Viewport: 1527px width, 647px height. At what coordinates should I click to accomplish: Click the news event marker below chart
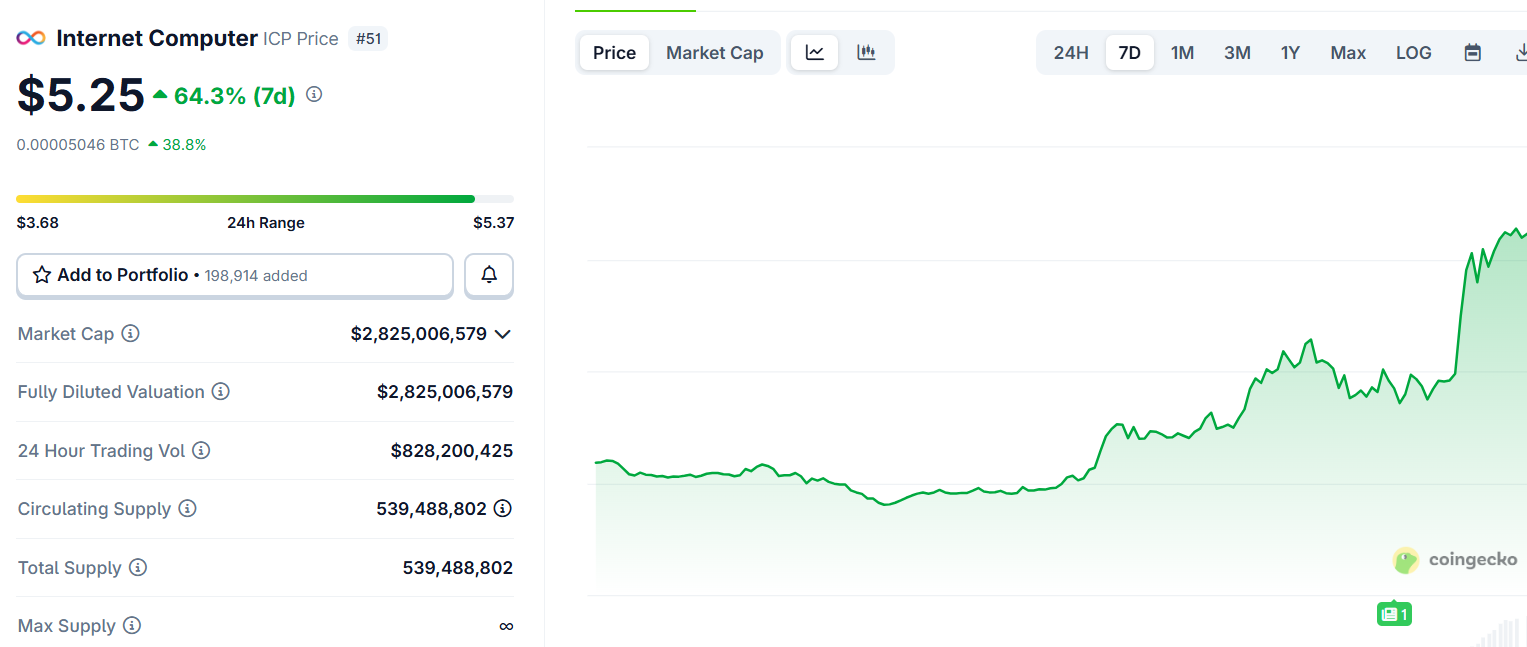1394,614
